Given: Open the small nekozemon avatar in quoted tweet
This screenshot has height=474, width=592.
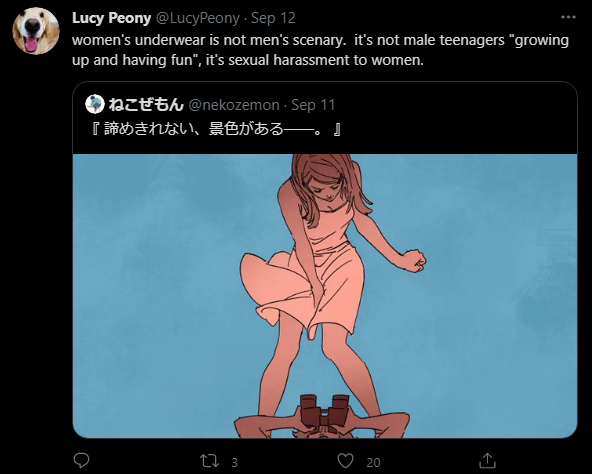Looking at the screenshot, I should (94, 104).
